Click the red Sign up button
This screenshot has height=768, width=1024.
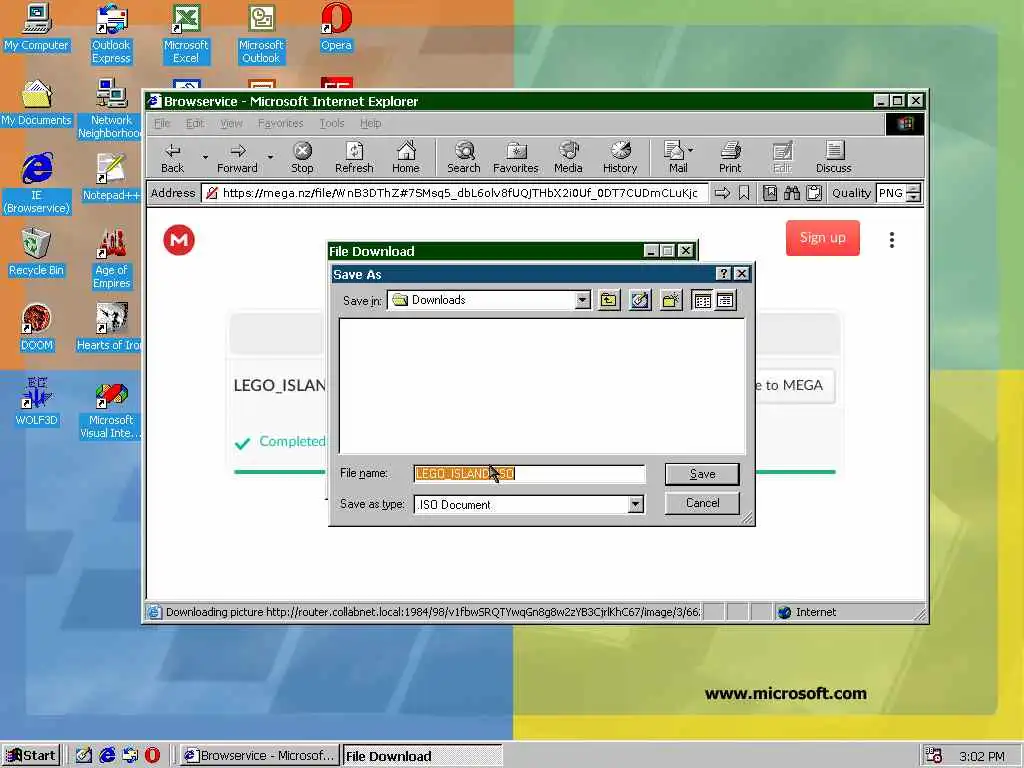click(822, 238)
